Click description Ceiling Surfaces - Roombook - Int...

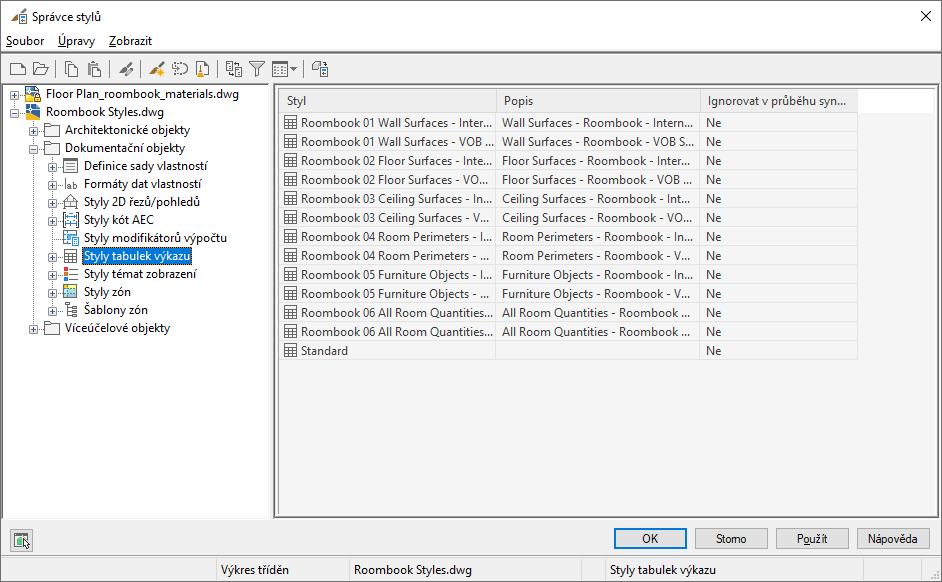pyautogui.click(x=596, y=199)
